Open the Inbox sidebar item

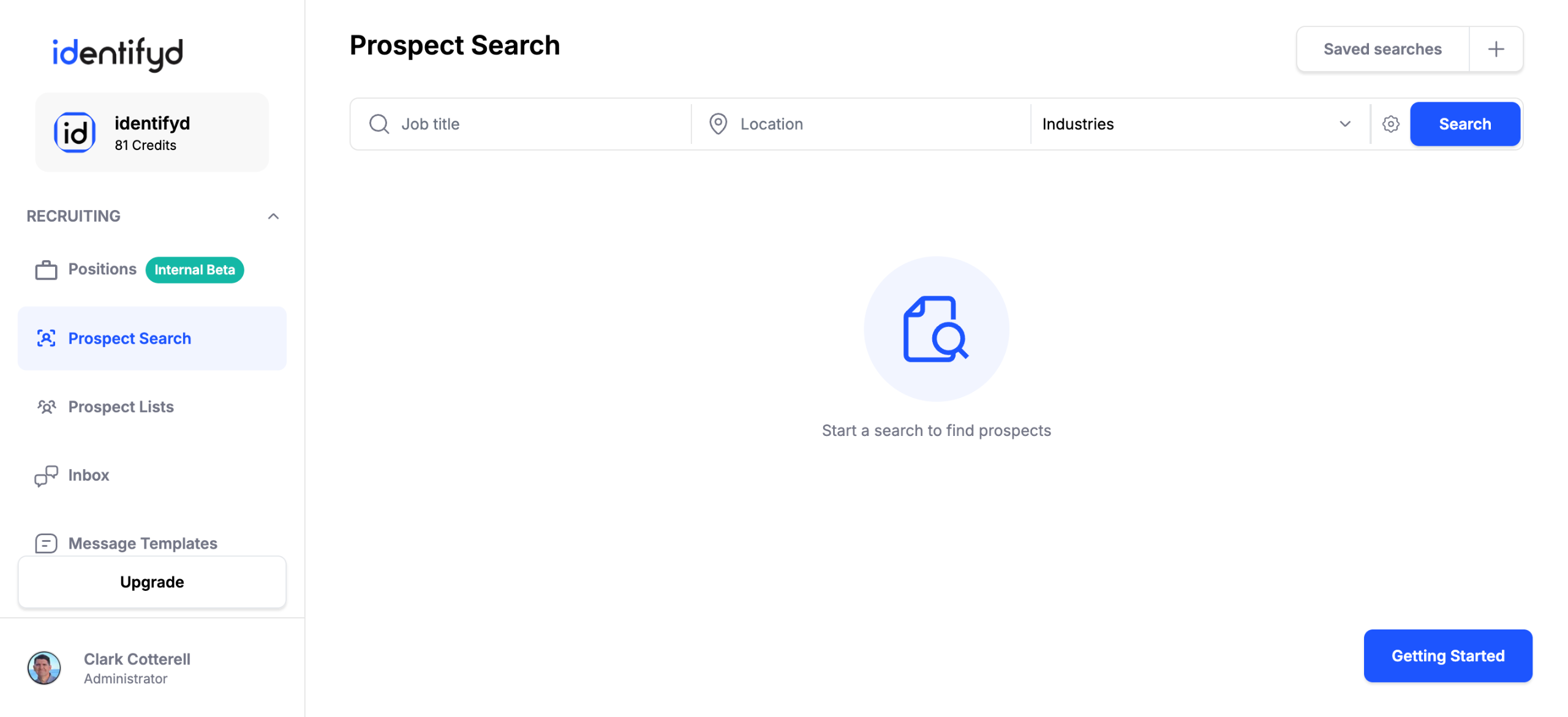(x=89, y=476)
